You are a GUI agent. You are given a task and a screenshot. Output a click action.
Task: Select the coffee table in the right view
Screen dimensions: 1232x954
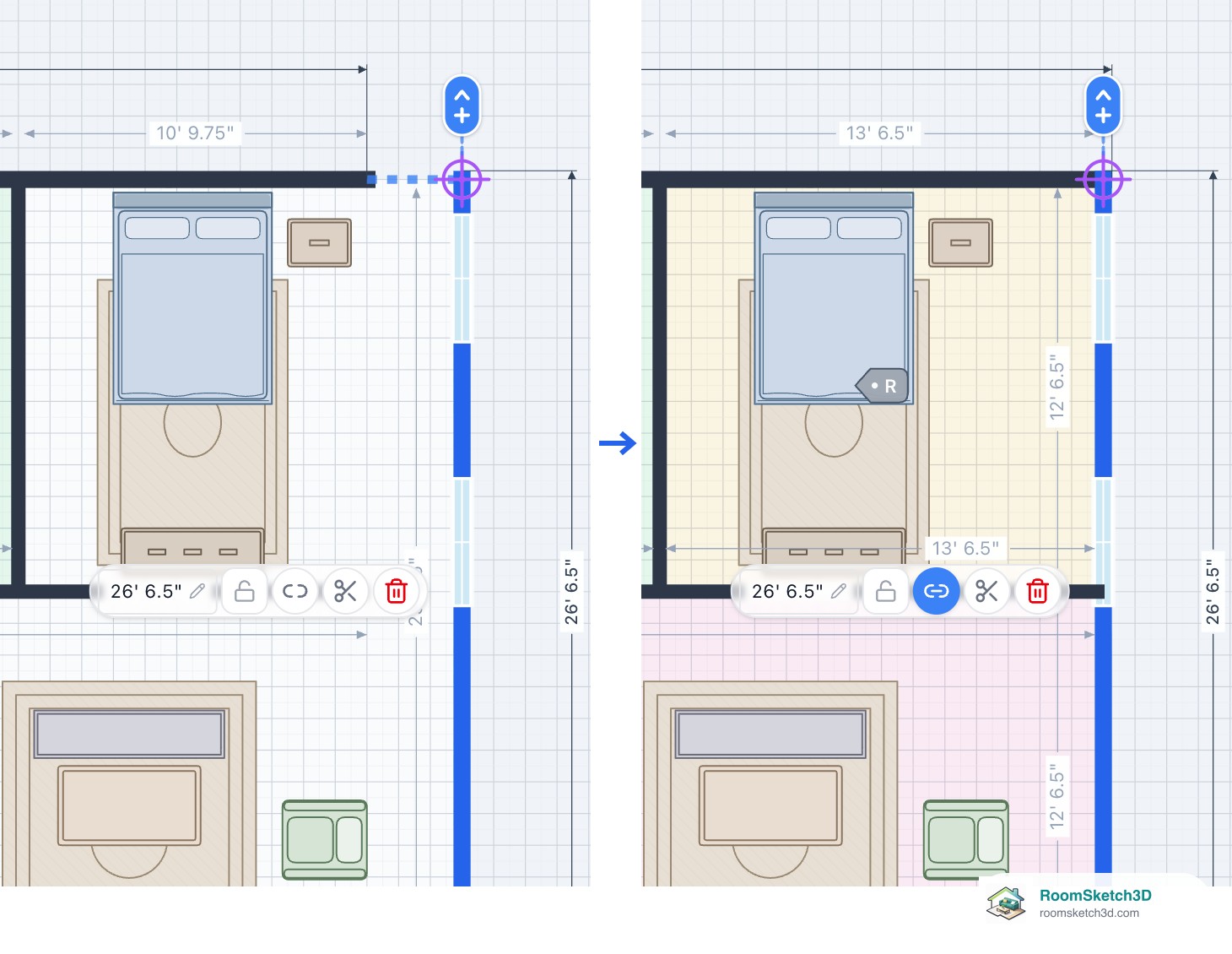[770, 805]
